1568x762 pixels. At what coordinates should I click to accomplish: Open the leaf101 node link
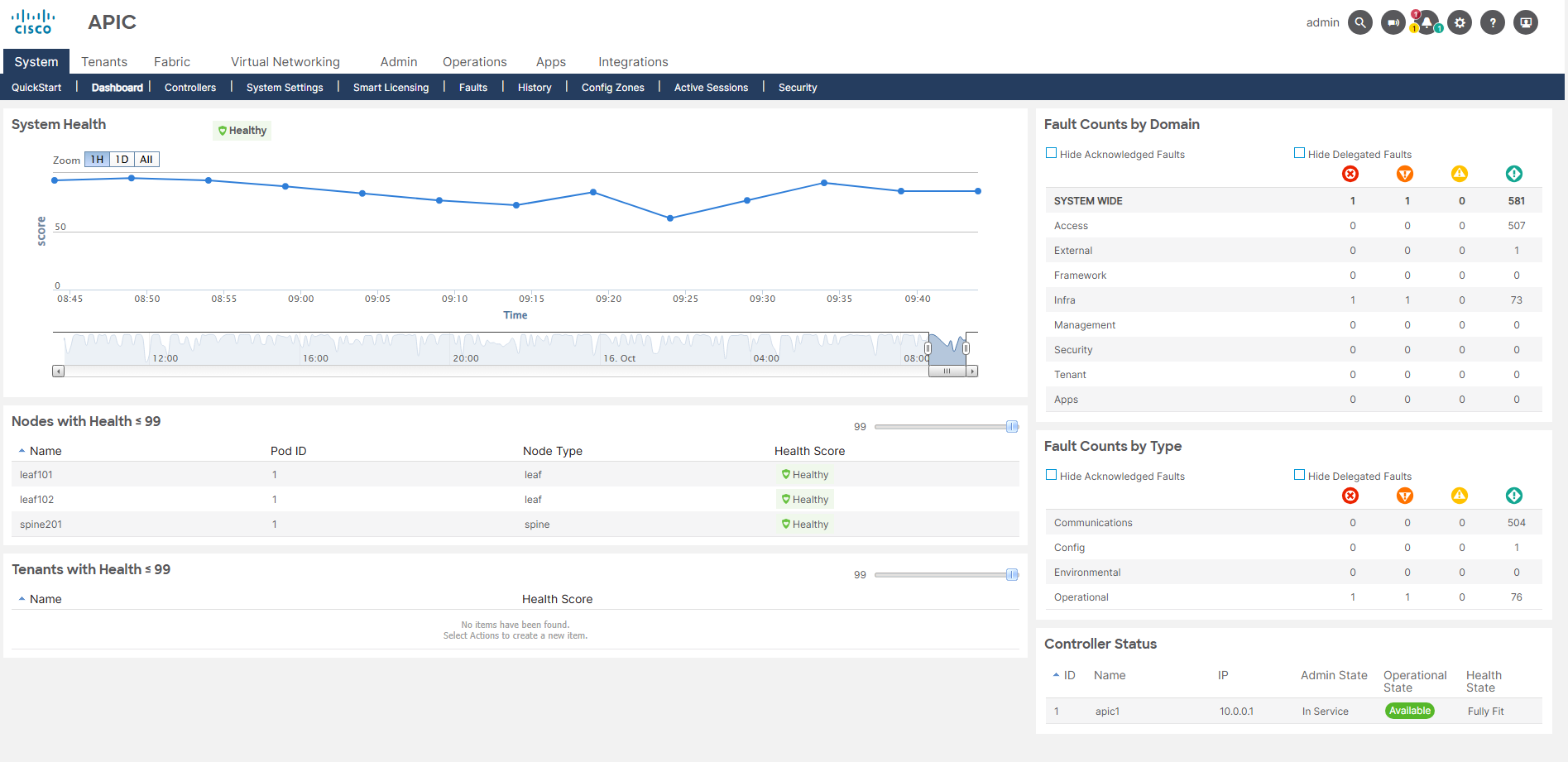coord(36,475)
